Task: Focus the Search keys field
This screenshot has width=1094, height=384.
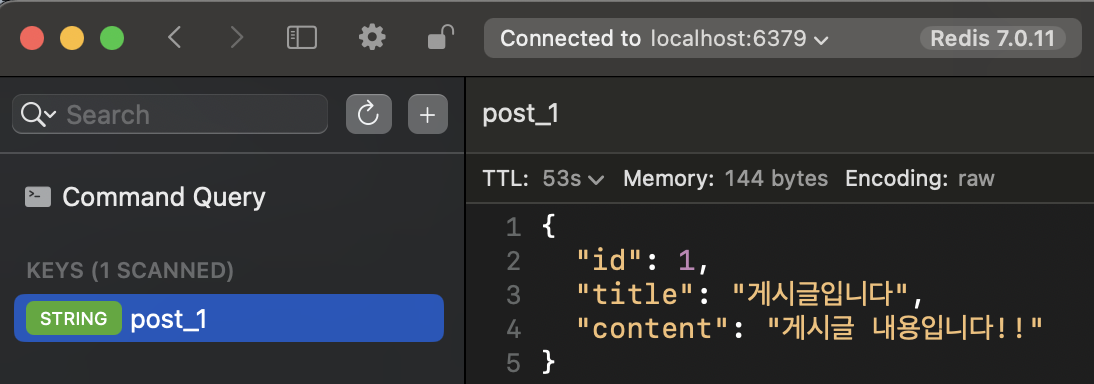Action: tap(170, 114)
